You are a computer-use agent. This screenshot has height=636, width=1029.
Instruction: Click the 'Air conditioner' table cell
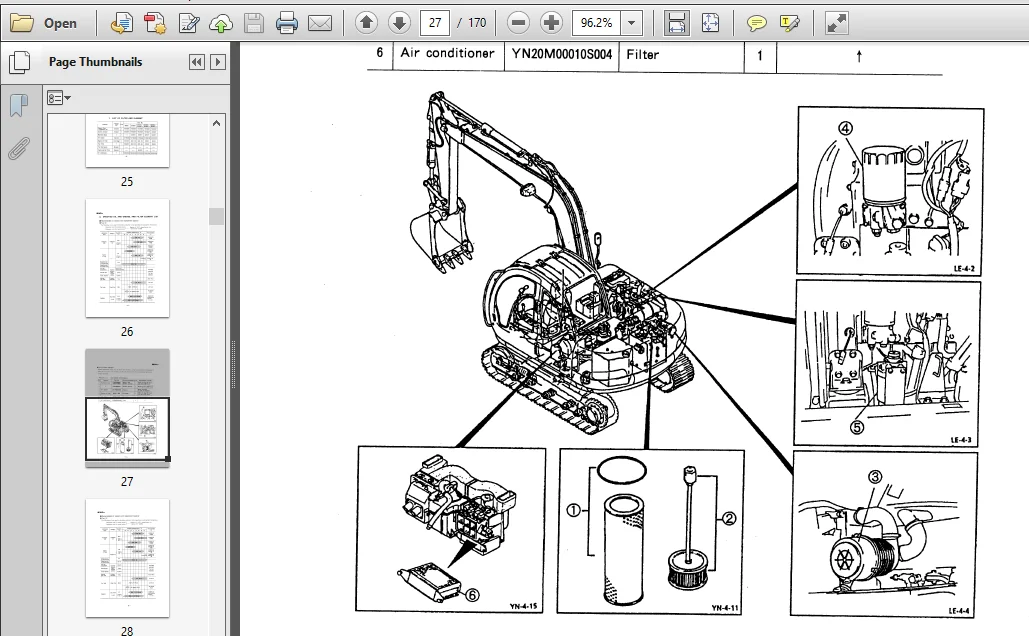tap(448, 53)
